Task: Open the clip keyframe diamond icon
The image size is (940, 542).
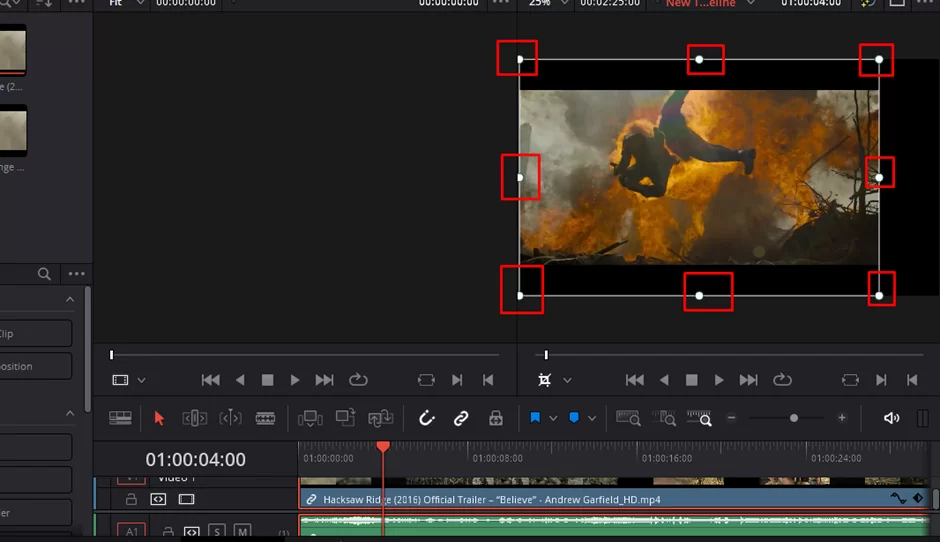Action: (x=918, y=498)
